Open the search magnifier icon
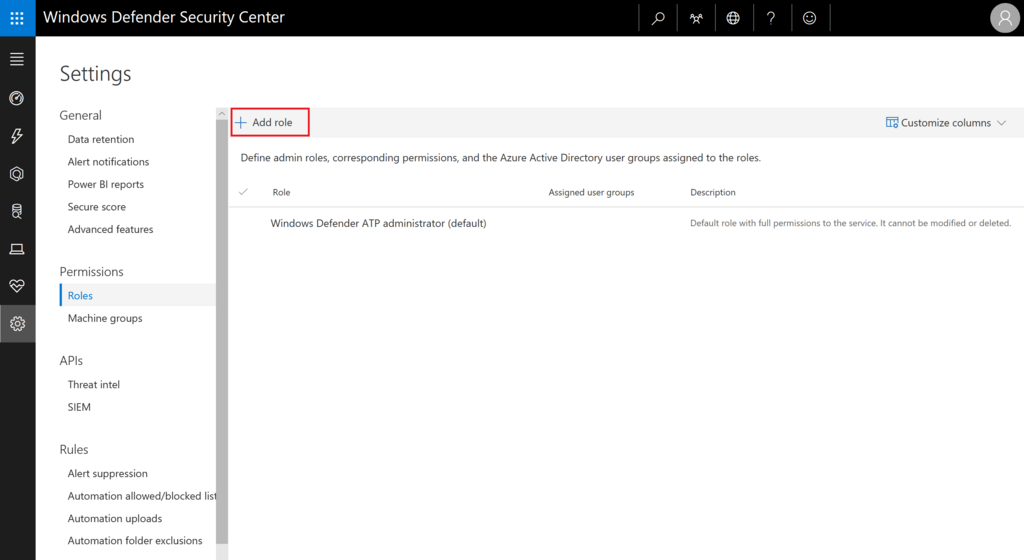The width and height of the screenshot is (1024, 560). point(658,18)
